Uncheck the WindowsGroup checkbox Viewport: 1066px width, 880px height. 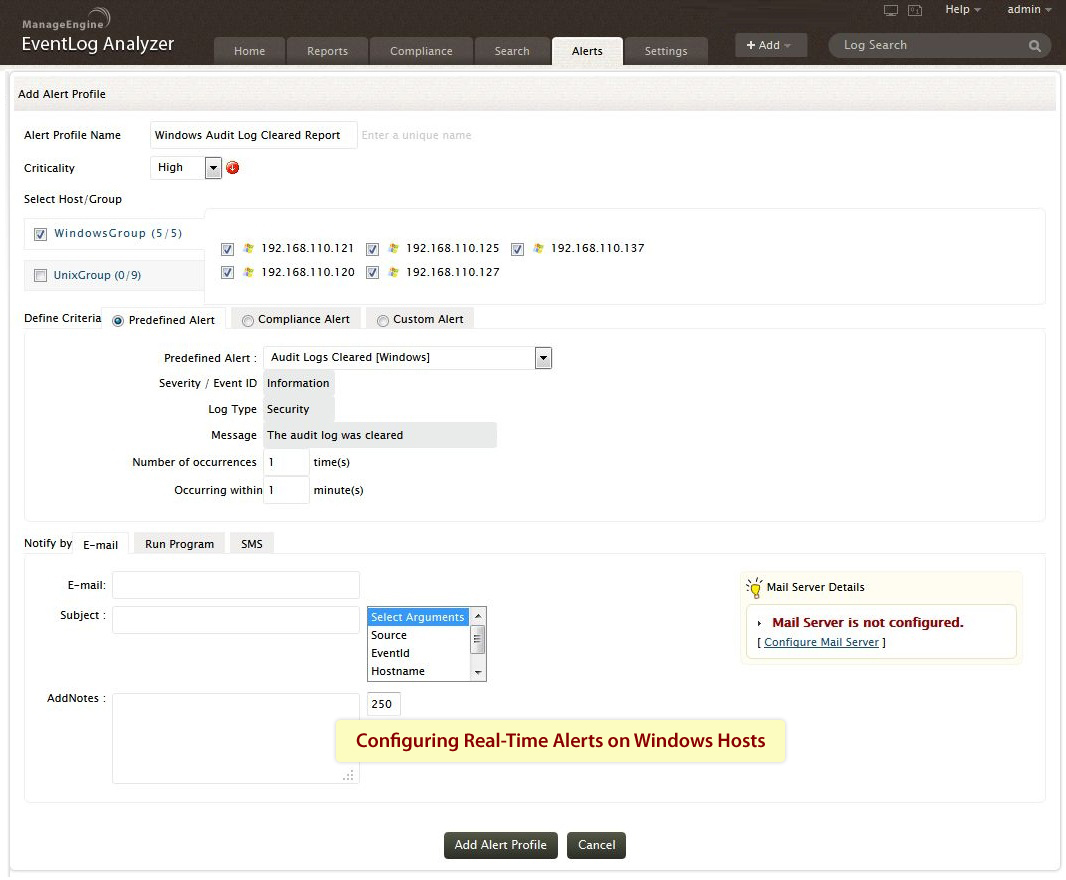click(x=41, y=234)
